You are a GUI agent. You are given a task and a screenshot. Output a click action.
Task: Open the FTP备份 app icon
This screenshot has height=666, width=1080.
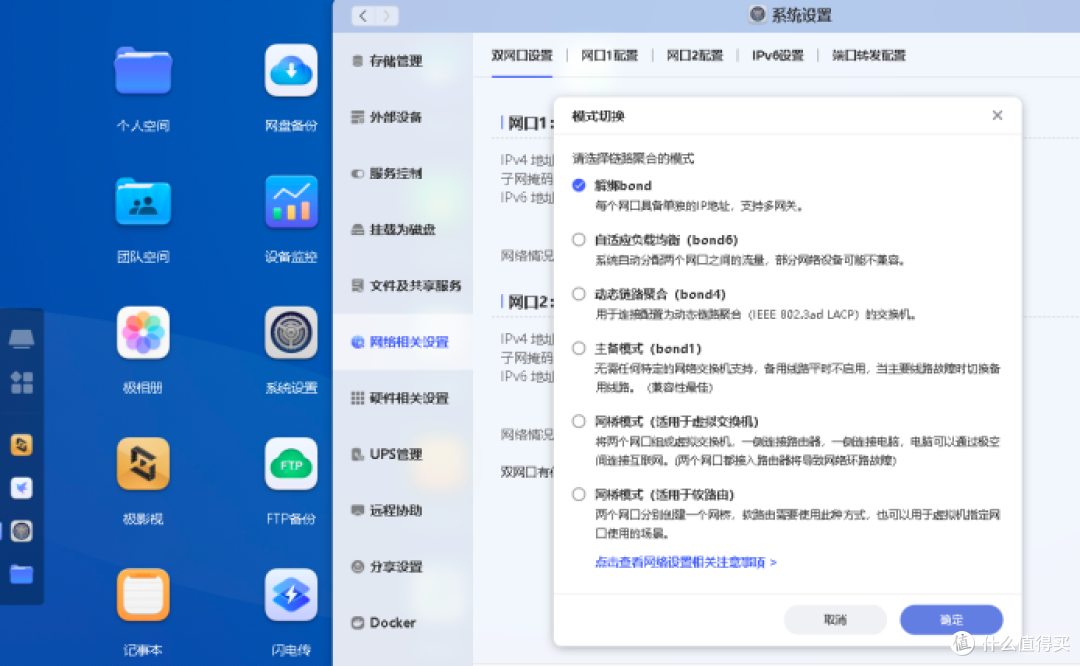tap(291, 464)
